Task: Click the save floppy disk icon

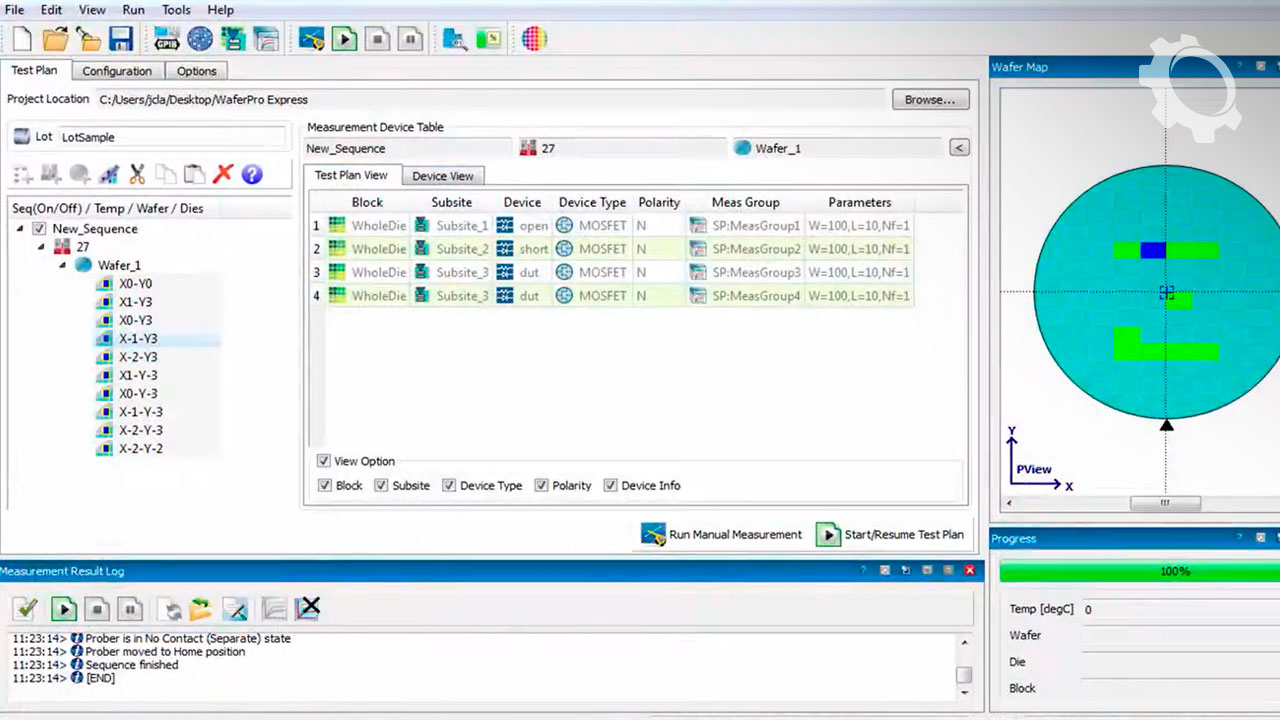Action: click(x=121, y=39)
